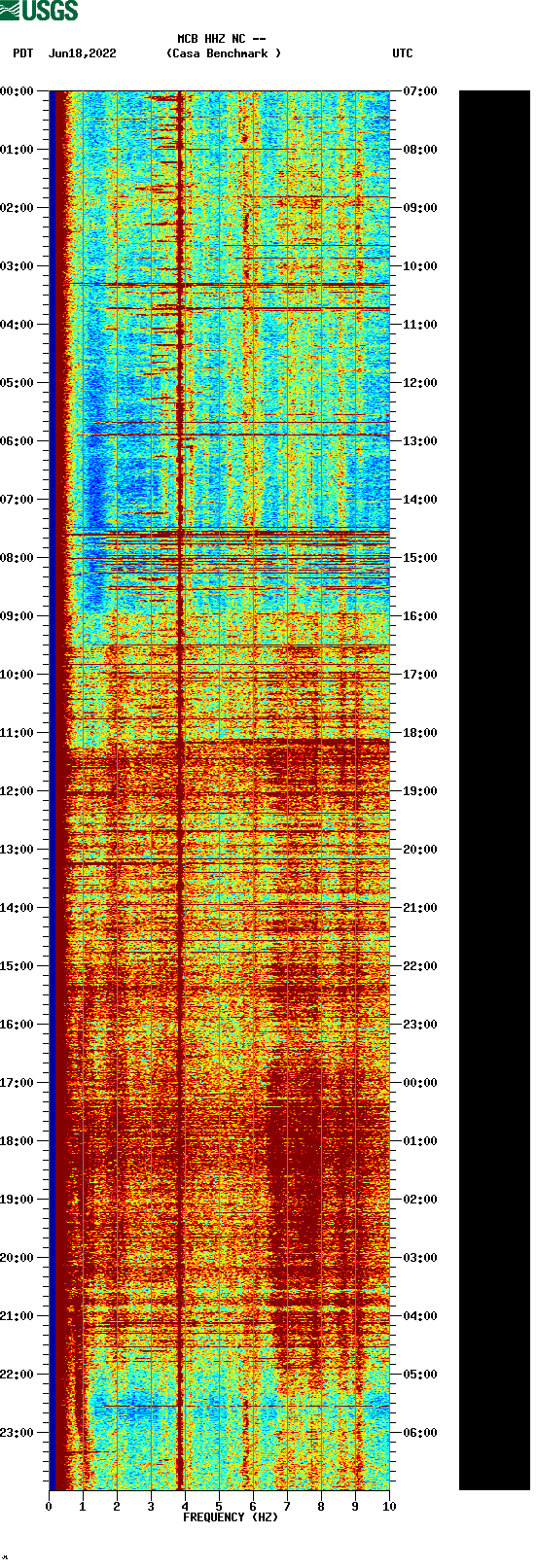Click the 9 Hz frequency tick label
The image size is (537, 1568).
click(x=355, y=1507)
